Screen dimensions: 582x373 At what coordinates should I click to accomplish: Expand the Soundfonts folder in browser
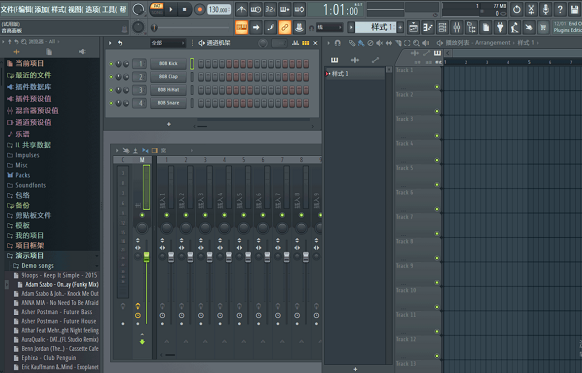26,185
